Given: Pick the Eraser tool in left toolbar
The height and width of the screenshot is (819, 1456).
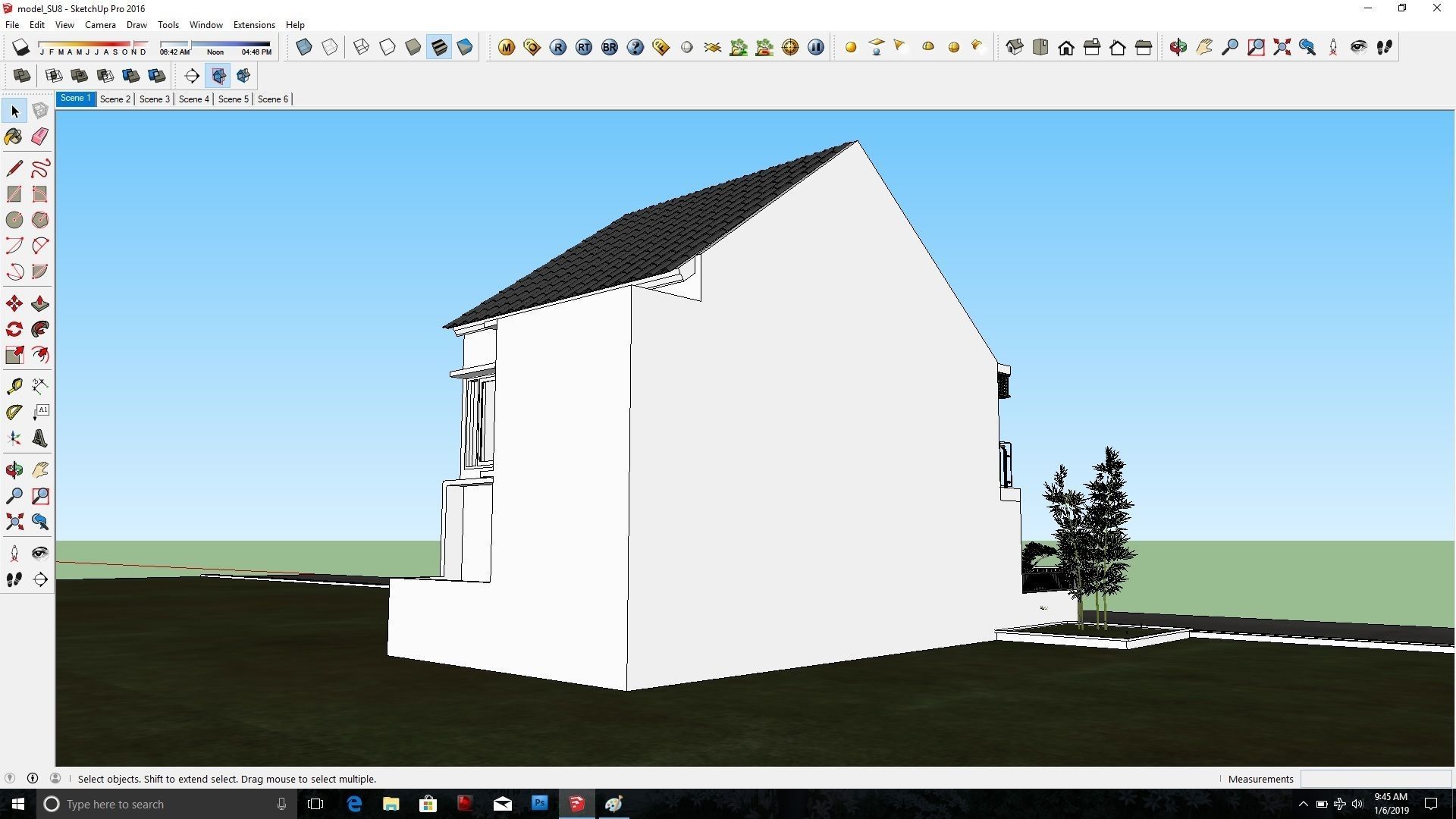Looking at the screenshot, I should [40, 136].
